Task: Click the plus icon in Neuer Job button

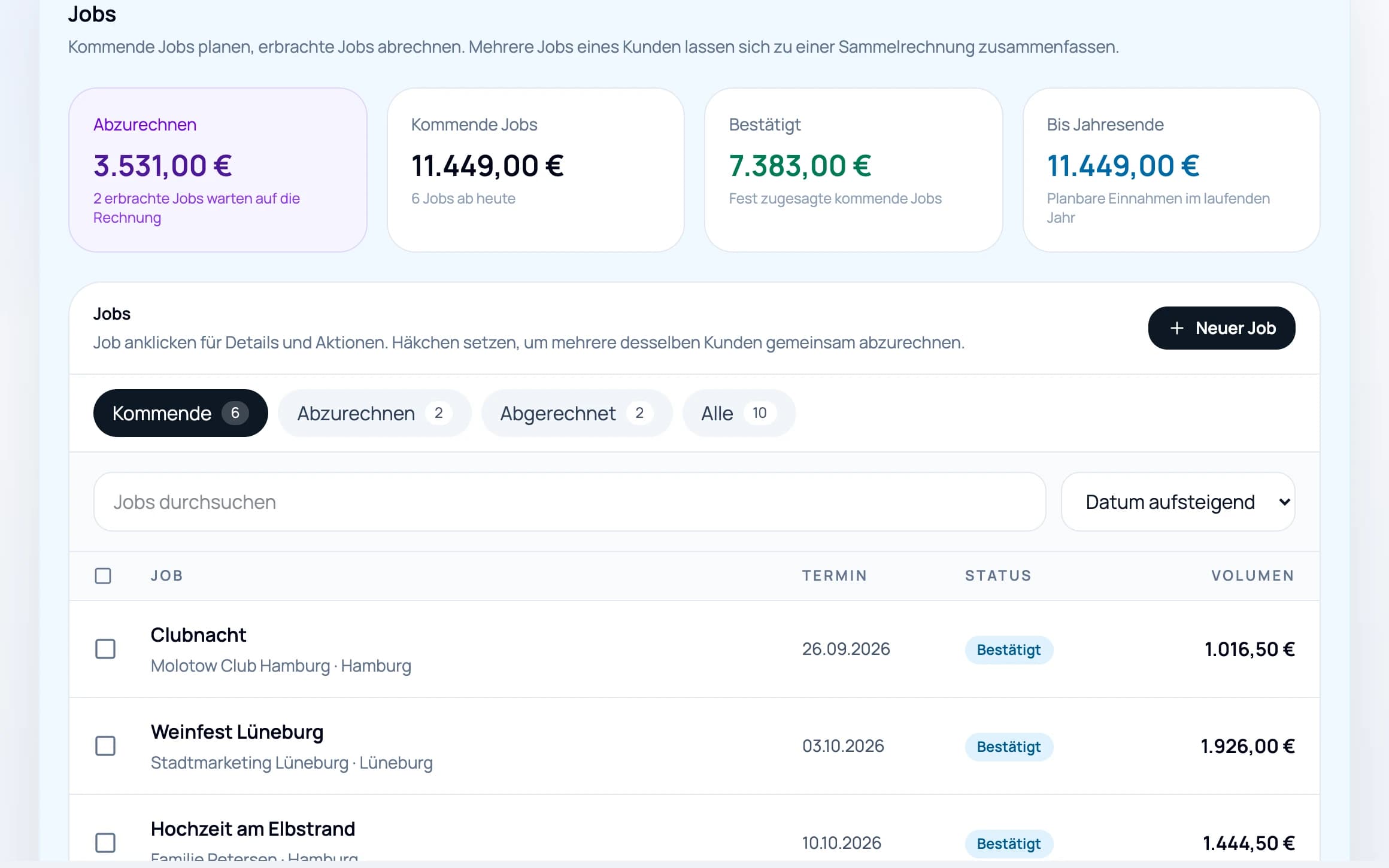Action: click(1176, 328)
